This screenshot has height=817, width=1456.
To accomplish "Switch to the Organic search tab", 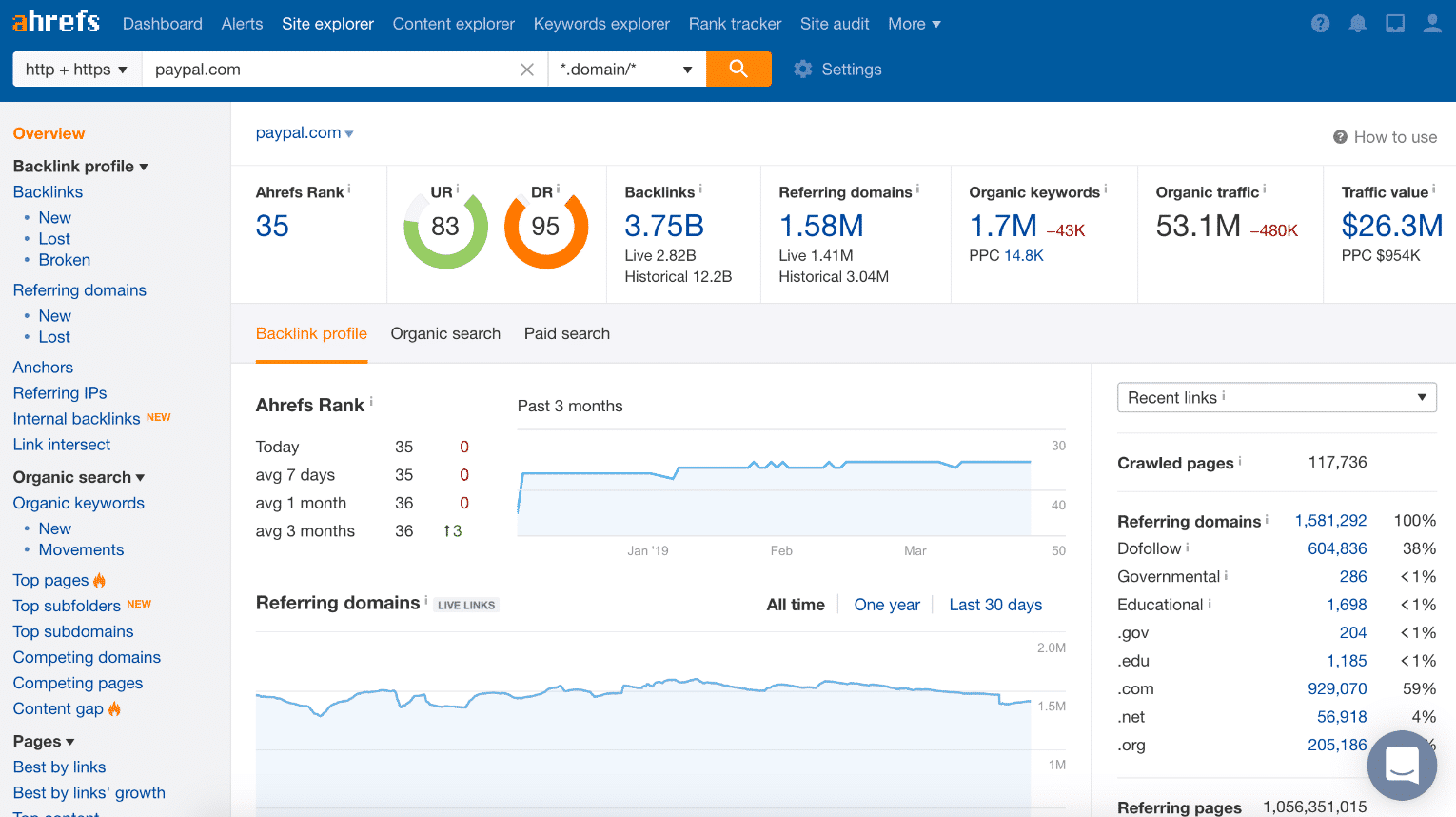I will 445,333.
